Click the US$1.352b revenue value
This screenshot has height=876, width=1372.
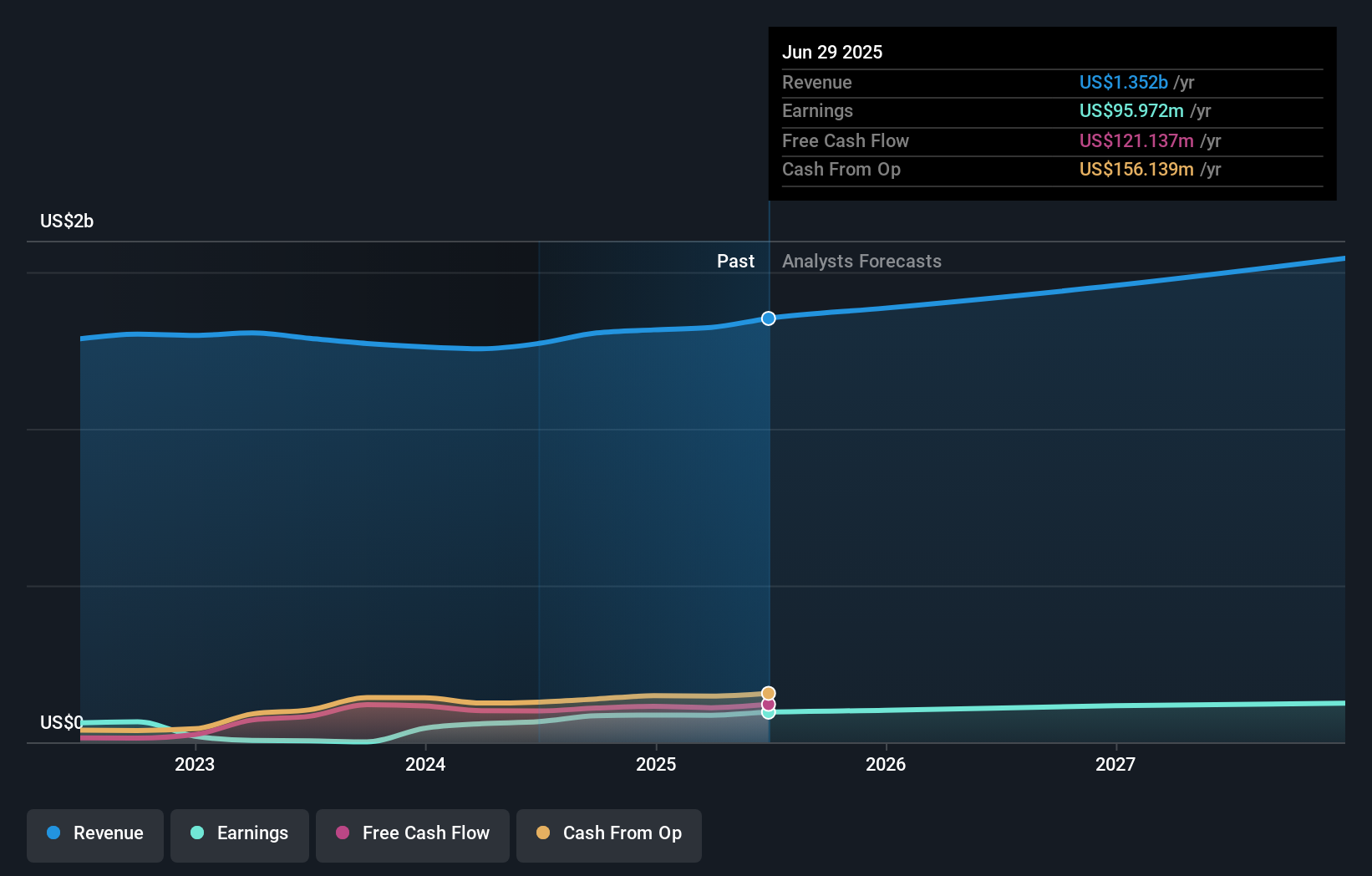(x=1124, y=82)
